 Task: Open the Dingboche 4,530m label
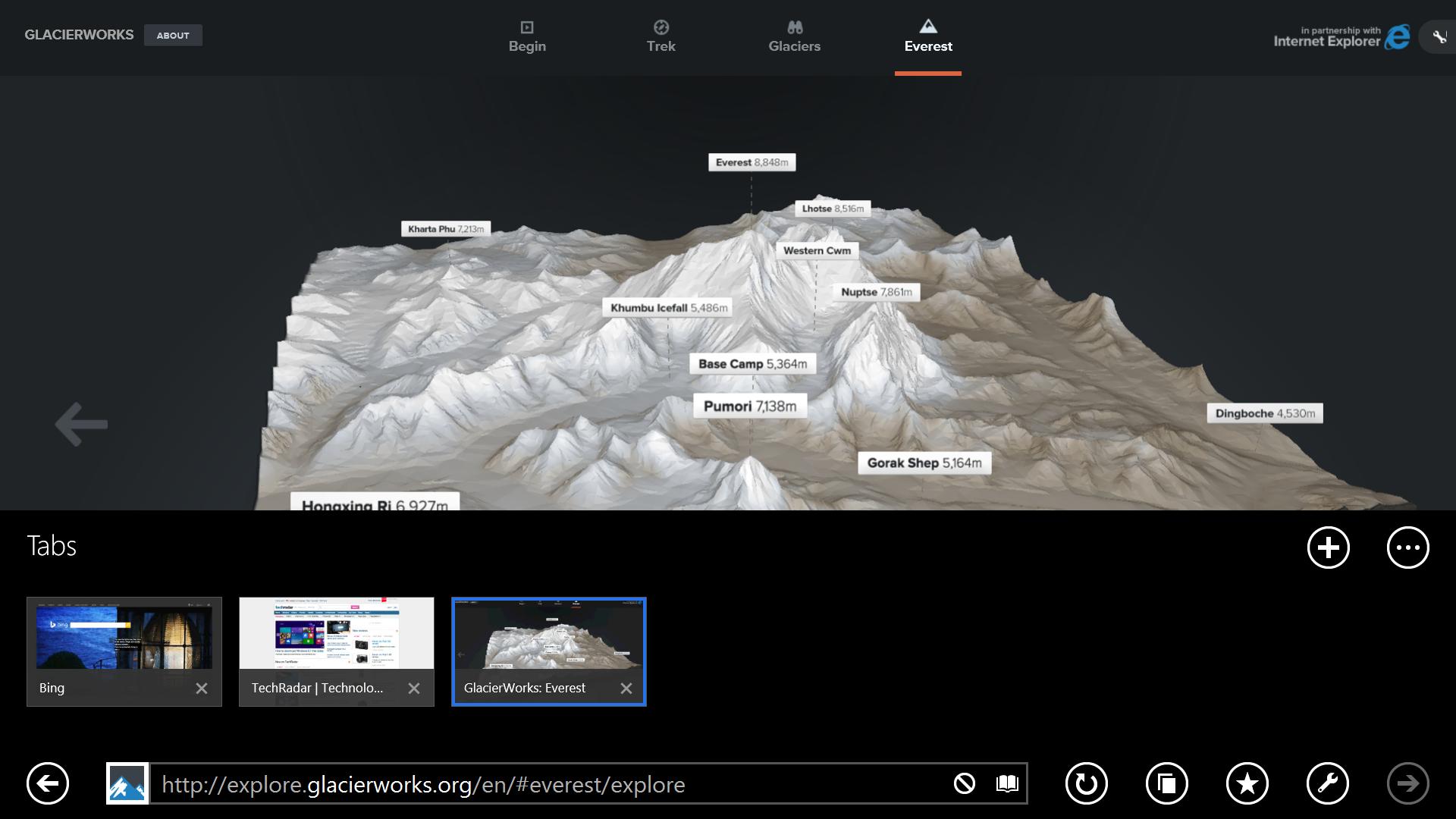point(1265,413)
